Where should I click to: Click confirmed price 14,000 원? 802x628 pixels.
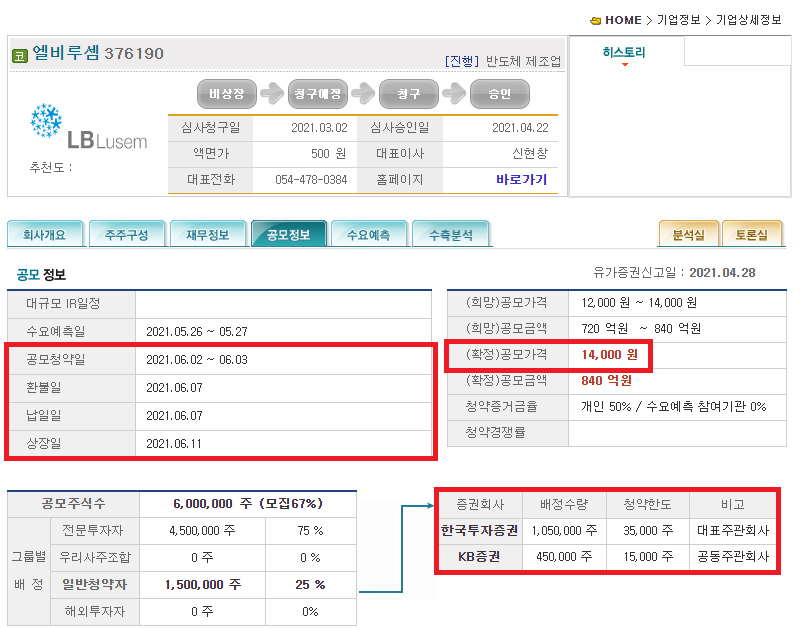[610, 355]
